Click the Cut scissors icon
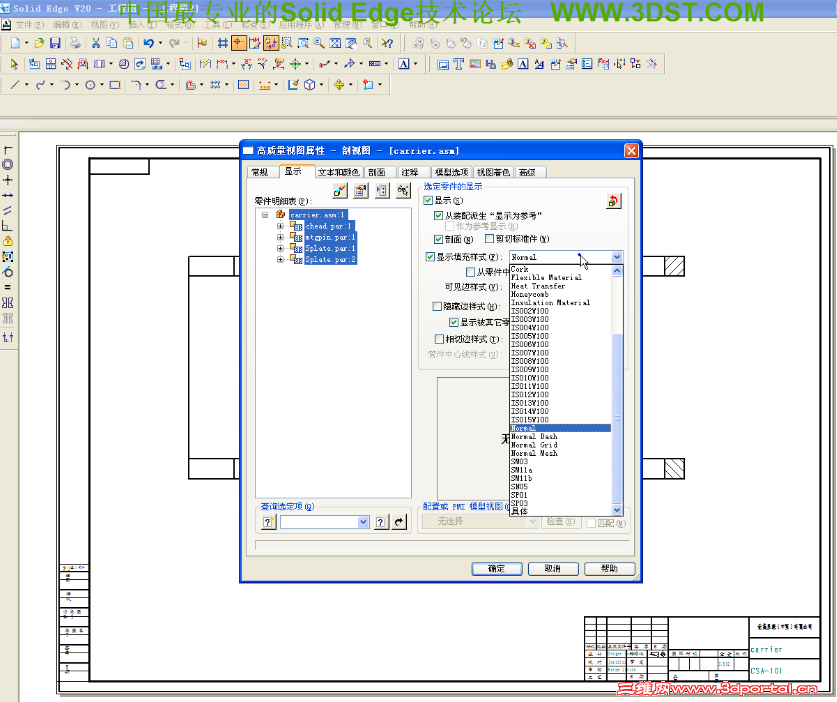This screenshot has width=837, height=702. point(96,43)
